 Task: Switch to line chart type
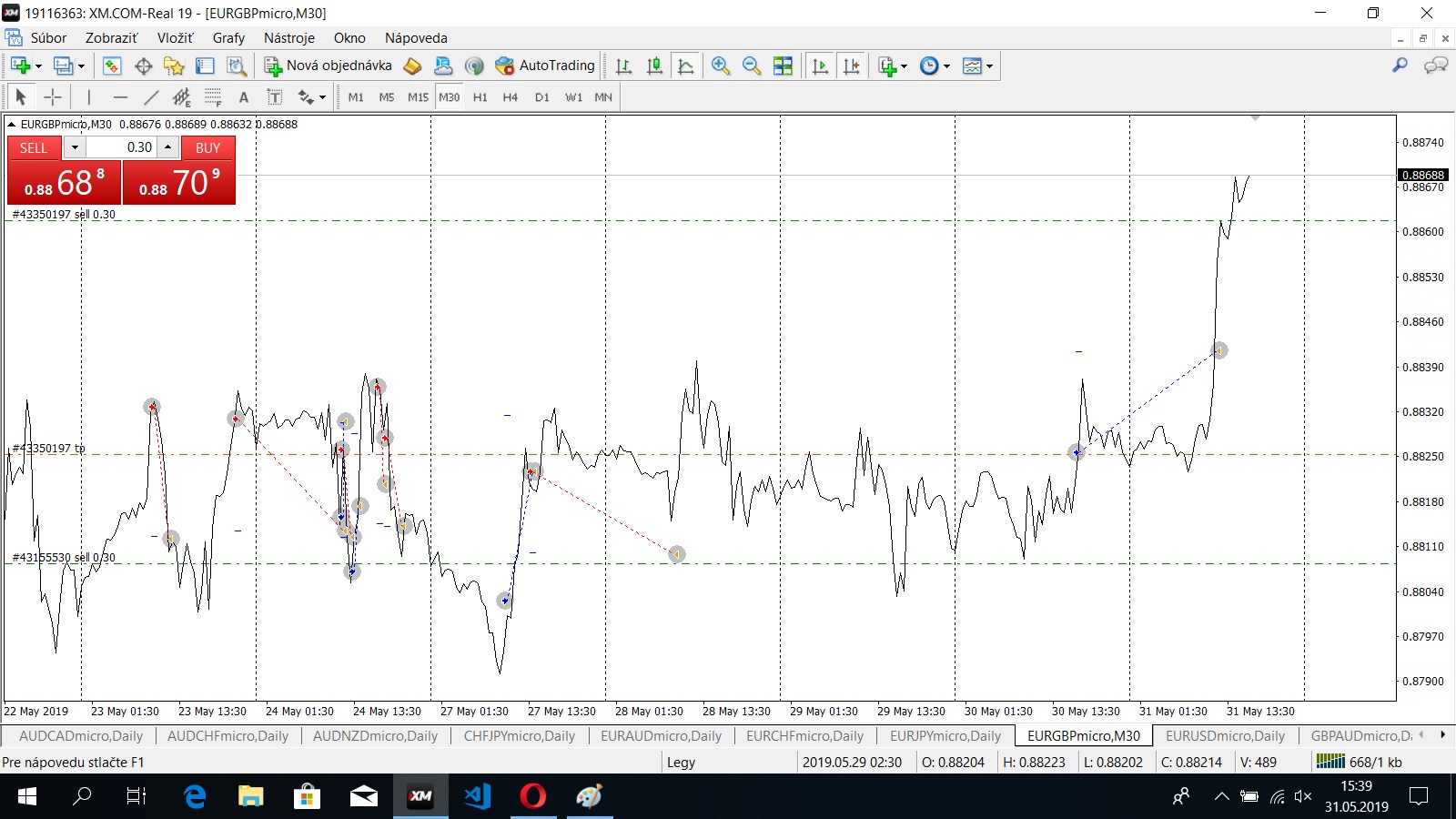[x=685, y=66]
